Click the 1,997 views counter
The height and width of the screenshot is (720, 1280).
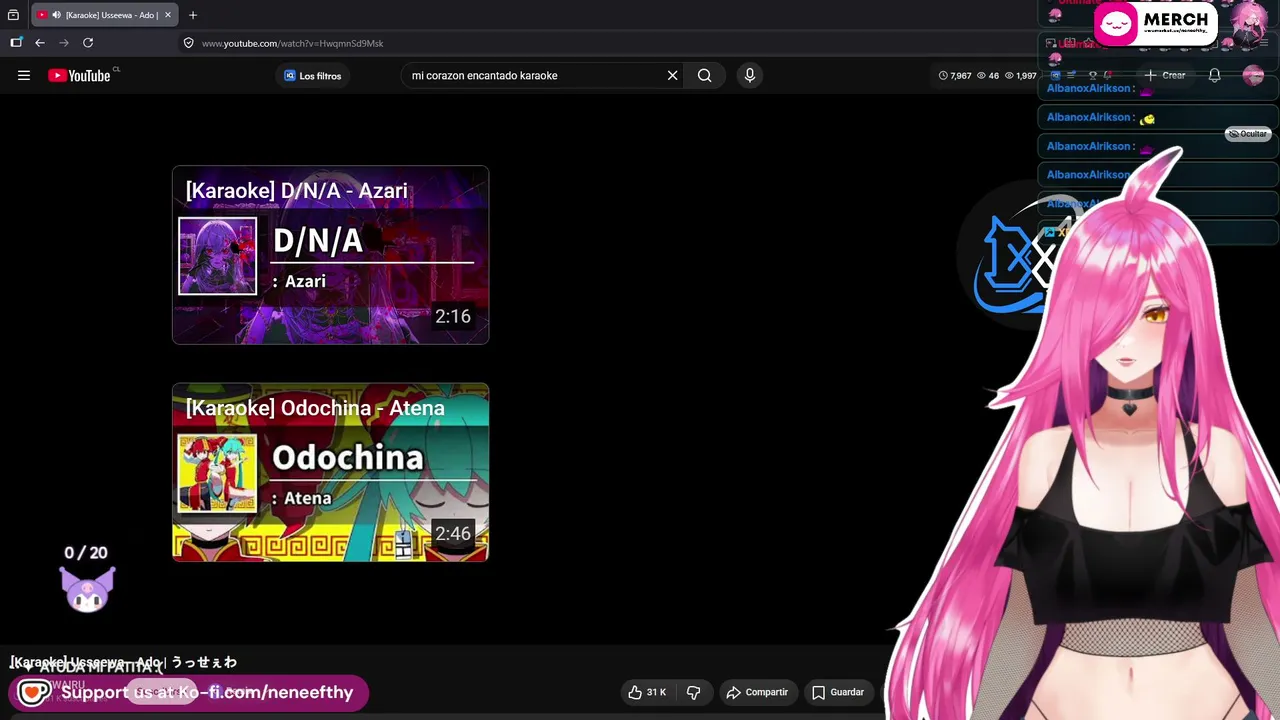1020,75
